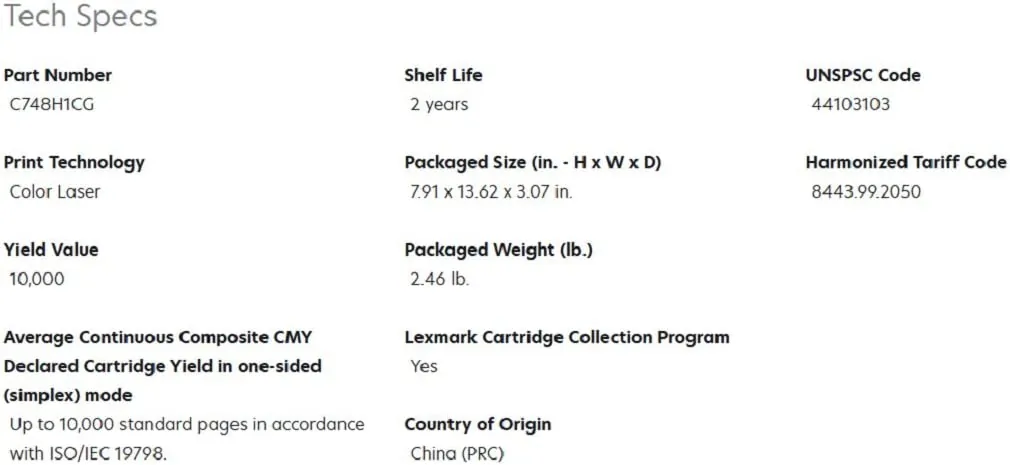The image size is (1010, 465).
Task: Select the Shelf Life label
Action: [443, 75]
